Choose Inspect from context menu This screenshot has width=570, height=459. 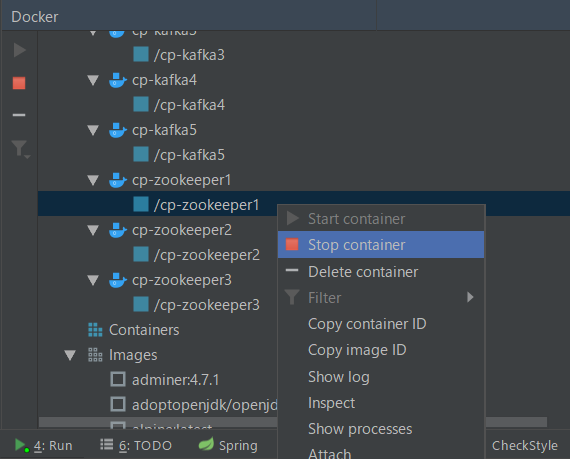[x=381, y=403]
